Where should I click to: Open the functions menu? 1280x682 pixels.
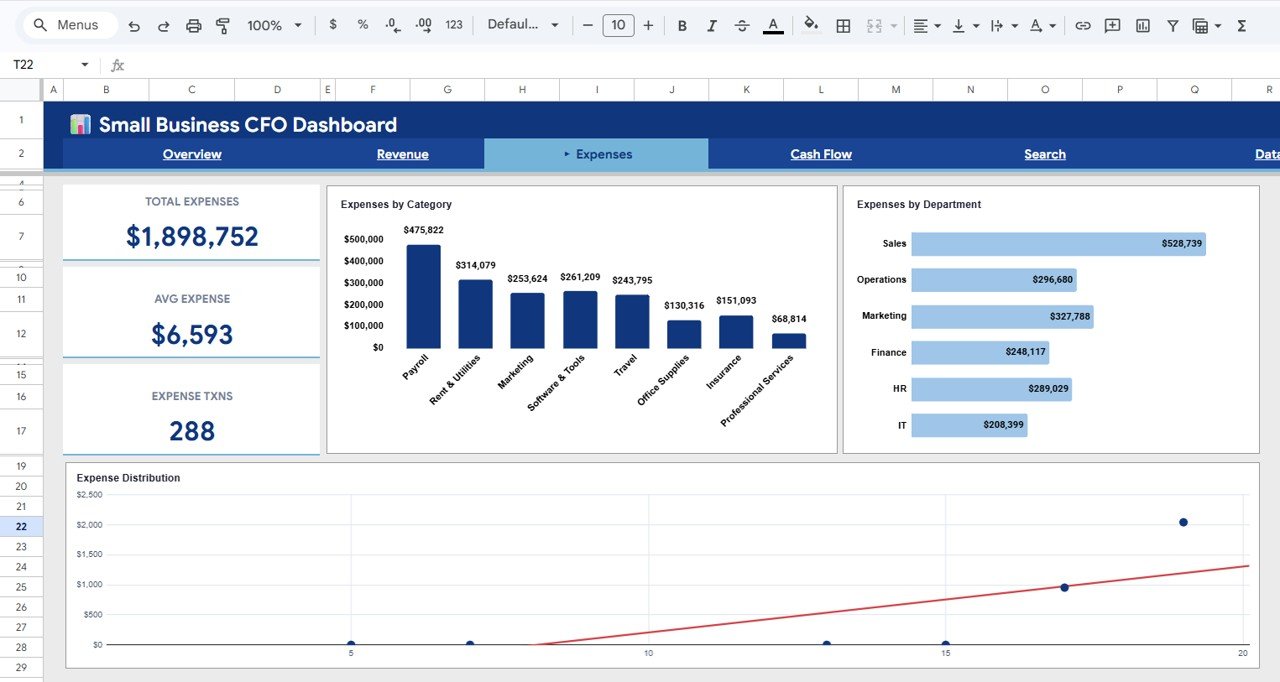pos(1240,25)
